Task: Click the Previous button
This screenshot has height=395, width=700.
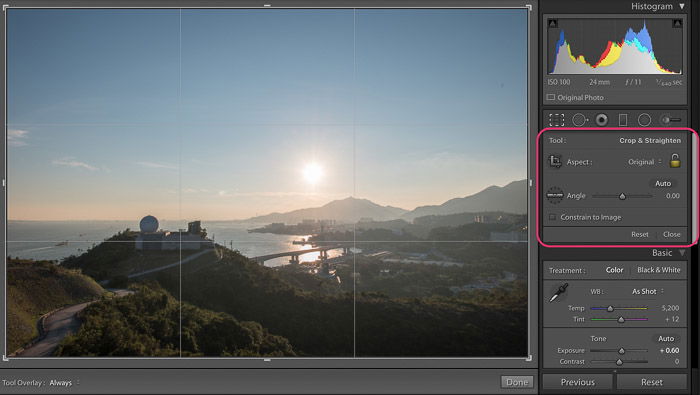Action: (x=578, y=383)
